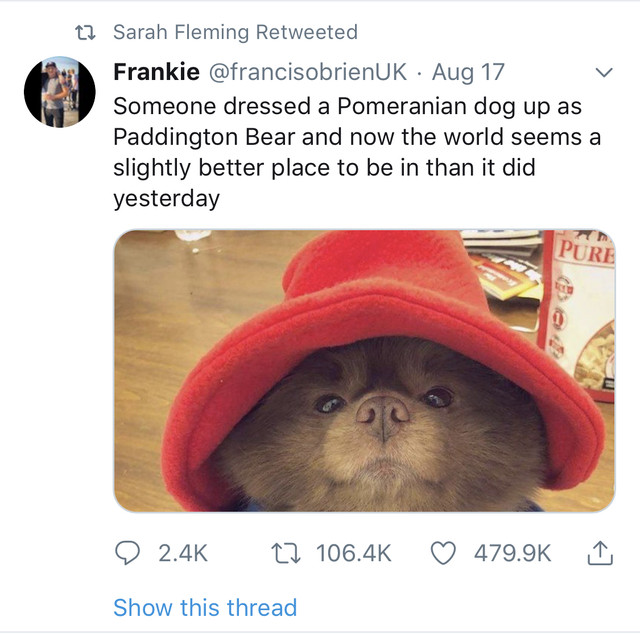Click the display name "Frankie"
The width and height of the screenshot is (640, 635).
[x=155, y=72]
